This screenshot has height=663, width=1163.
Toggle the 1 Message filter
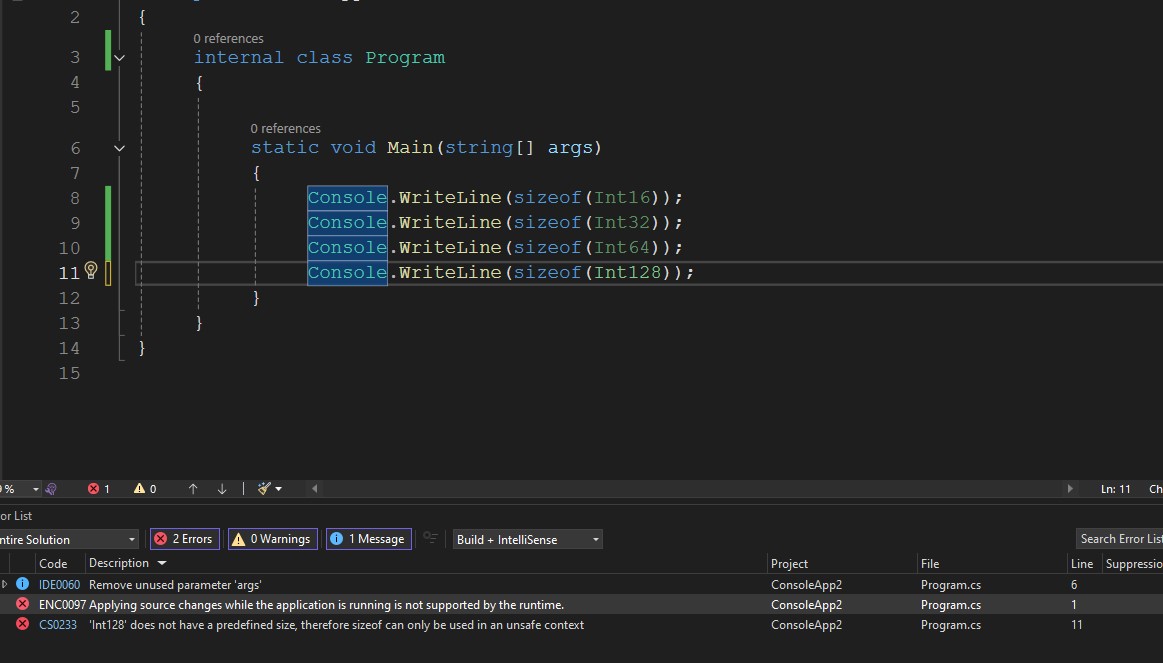click(x=368, y=539)
